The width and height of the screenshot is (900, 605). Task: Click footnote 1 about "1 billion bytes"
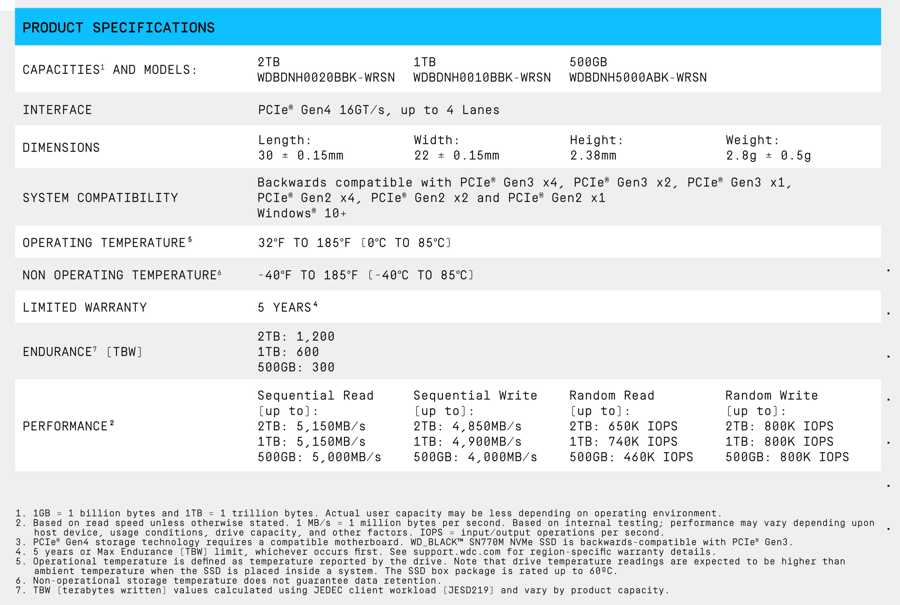click(x=367, y=513)
